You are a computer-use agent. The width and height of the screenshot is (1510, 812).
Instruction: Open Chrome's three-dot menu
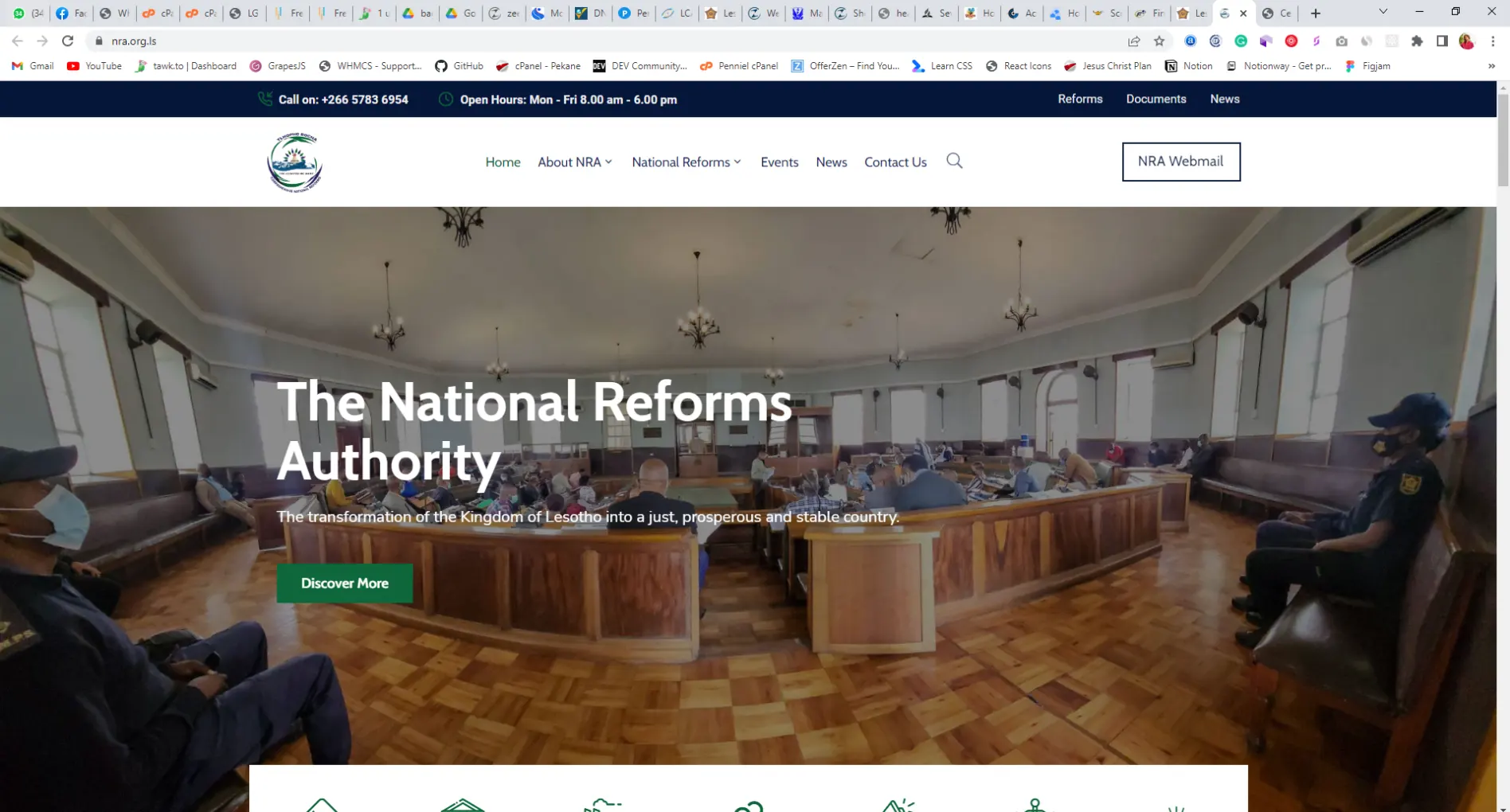(x=1492, y=41)
